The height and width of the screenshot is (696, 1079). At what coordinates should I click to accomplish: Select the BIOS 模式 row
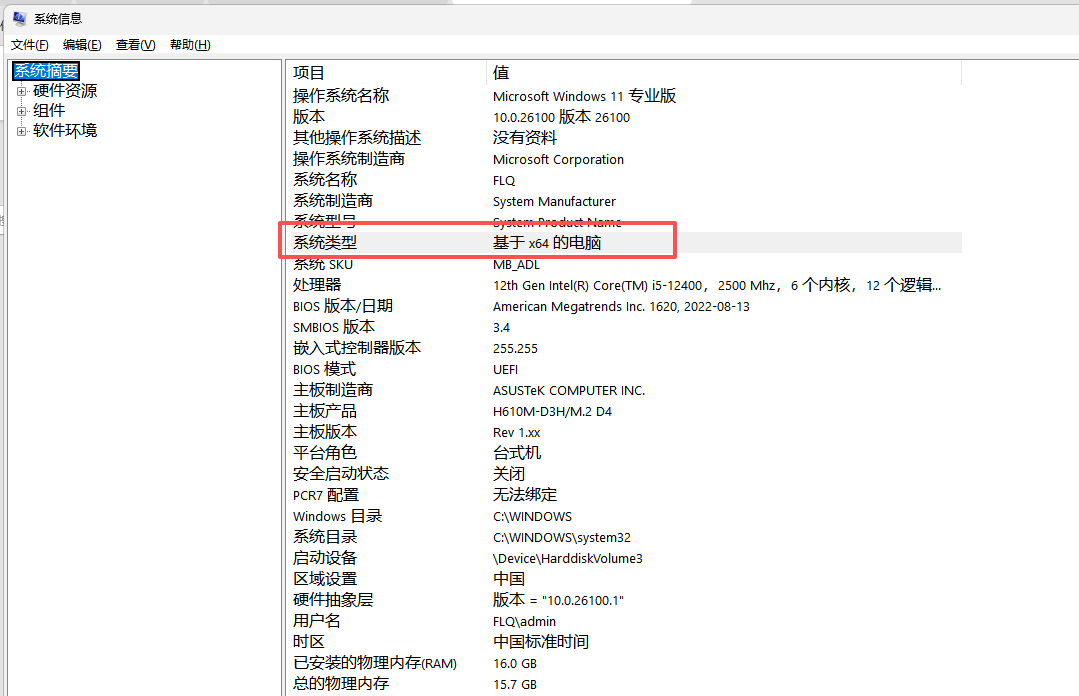tap(324, 369)
